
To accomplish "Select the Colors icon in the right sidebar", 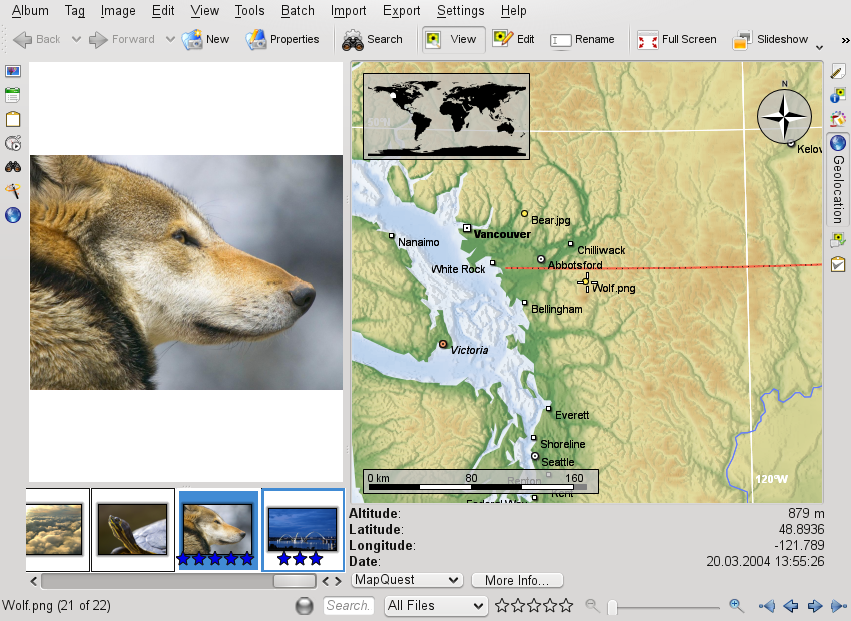I will coord(838,119).
